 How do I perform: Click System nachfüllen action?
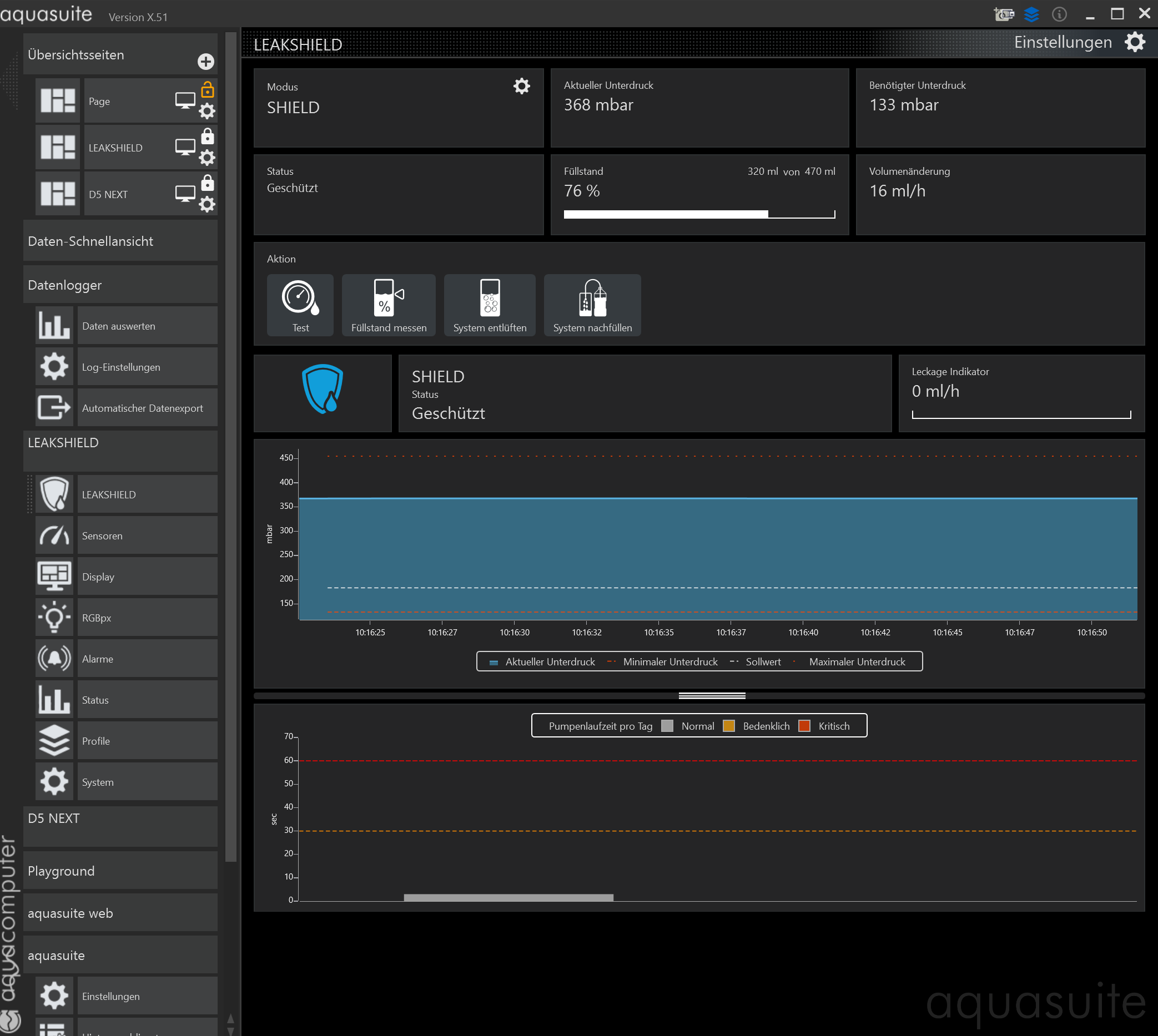(x=592, y=305)
